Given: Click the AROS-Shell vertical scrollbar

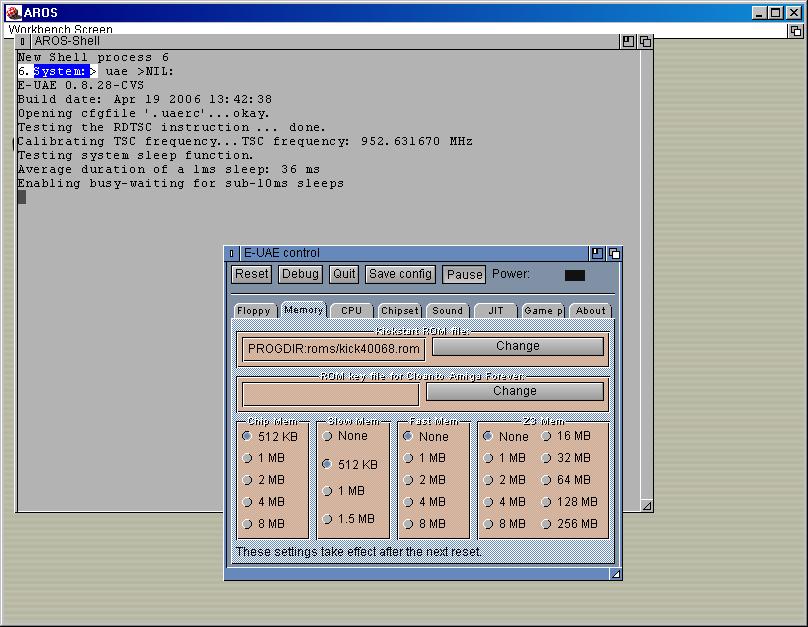Looking at the screenshot, I should (x=647, y=274).
